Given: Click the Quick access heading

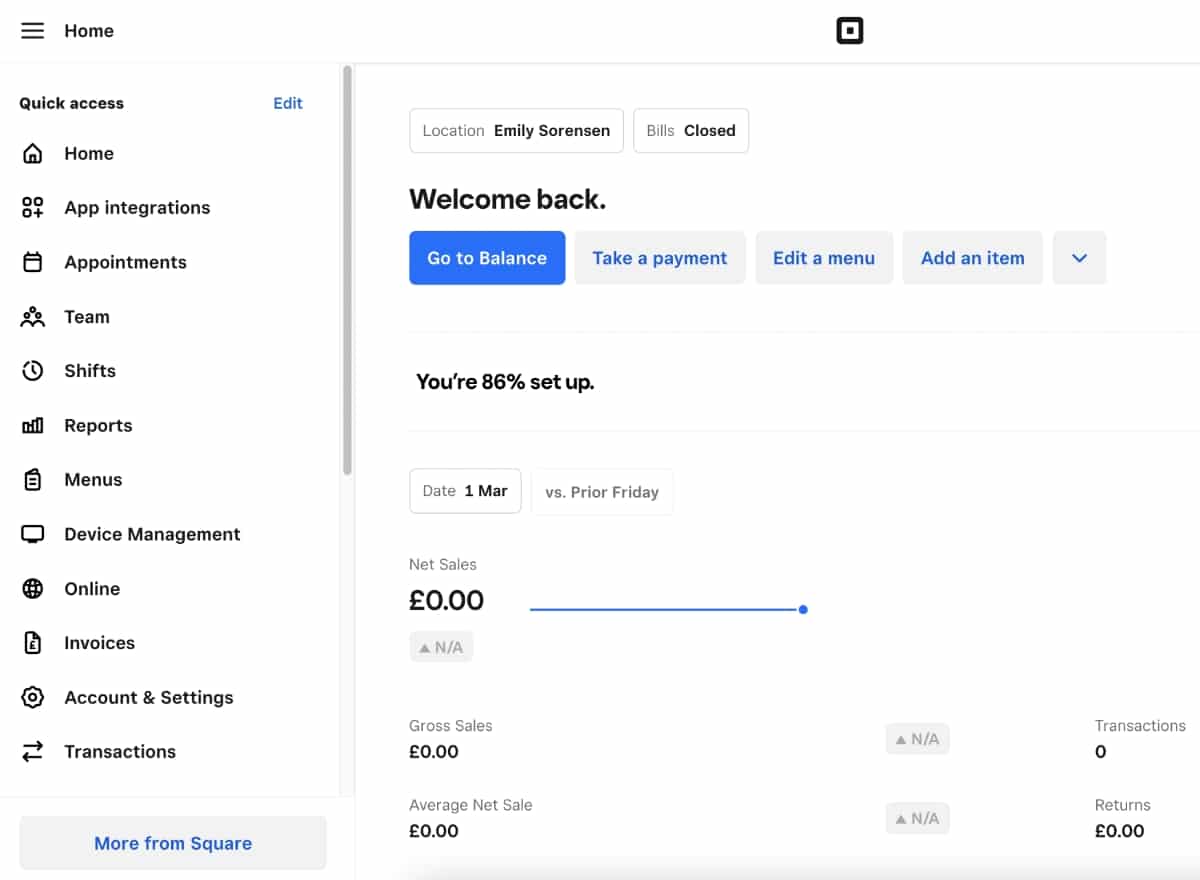Looking at the screenshot, I should coord(71,103).
